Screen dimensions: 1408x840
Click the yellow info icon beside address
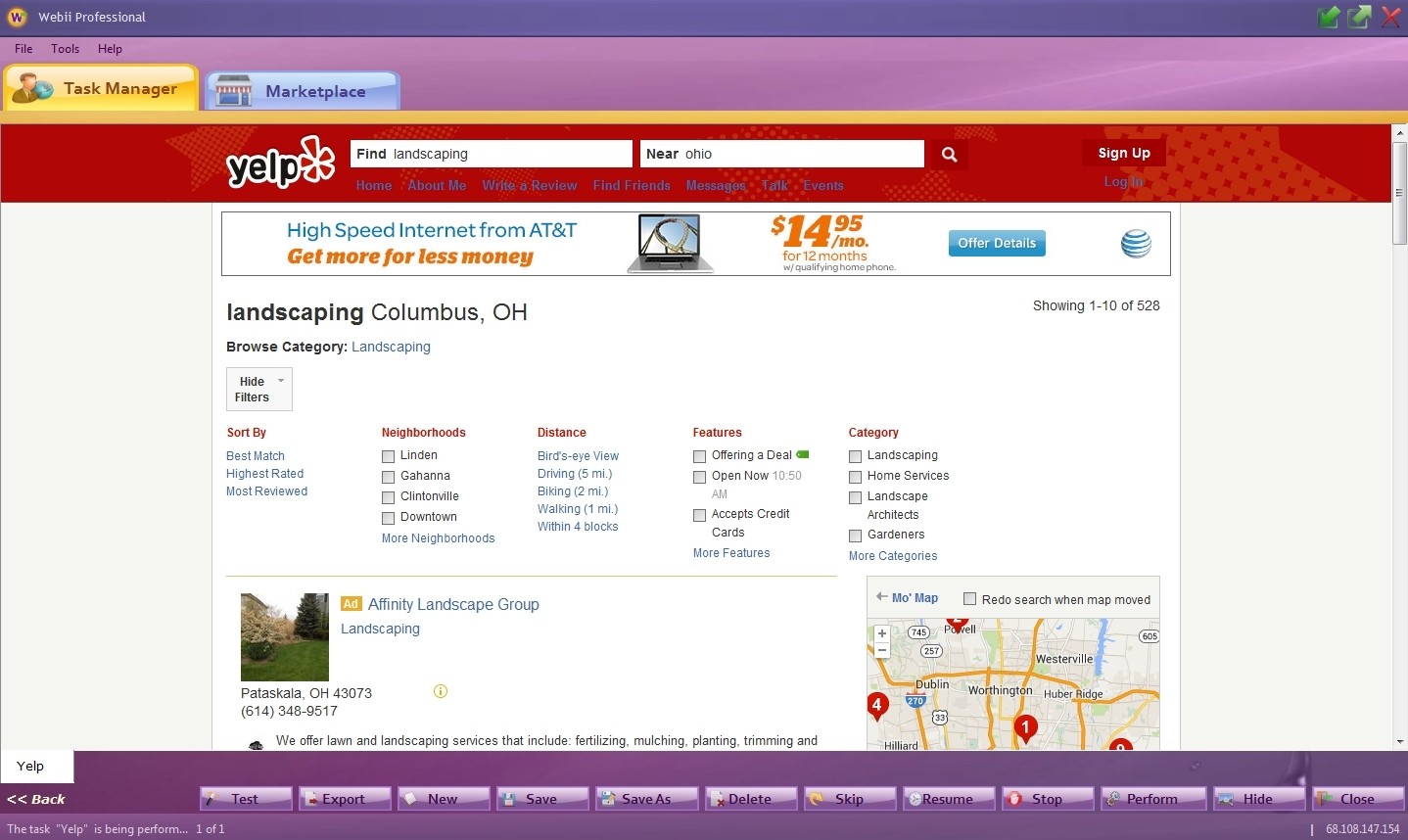click(x=441, y=691)
